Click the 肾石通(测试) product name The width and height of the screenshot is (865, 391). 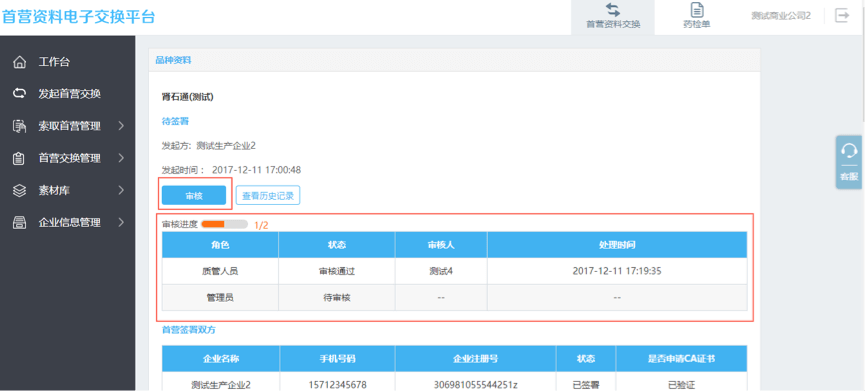click(188, 97)
